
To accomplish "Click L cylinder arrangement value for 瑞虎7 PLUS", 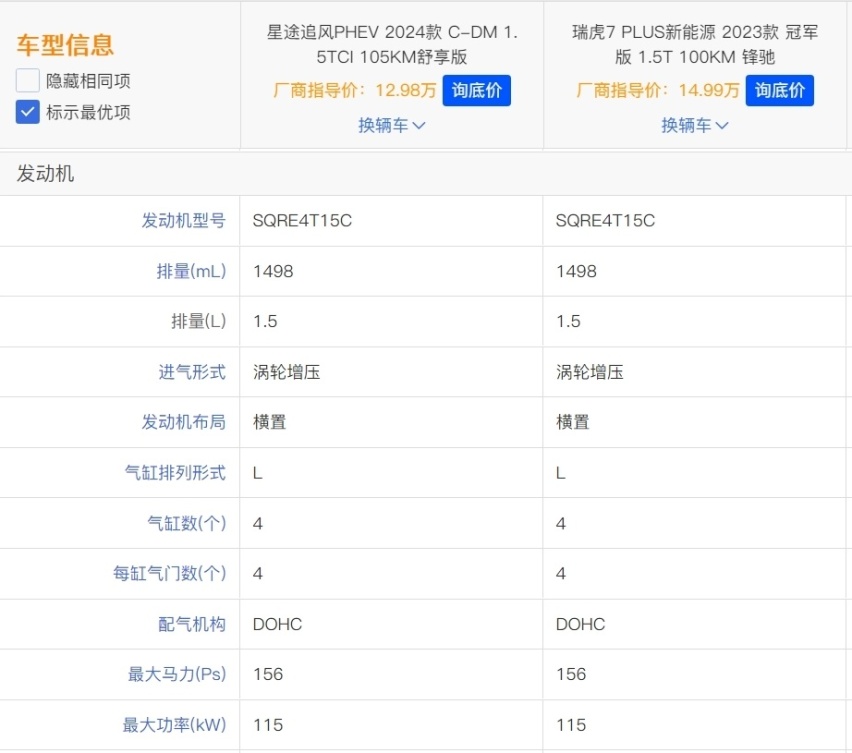I will tap(561, 473).
